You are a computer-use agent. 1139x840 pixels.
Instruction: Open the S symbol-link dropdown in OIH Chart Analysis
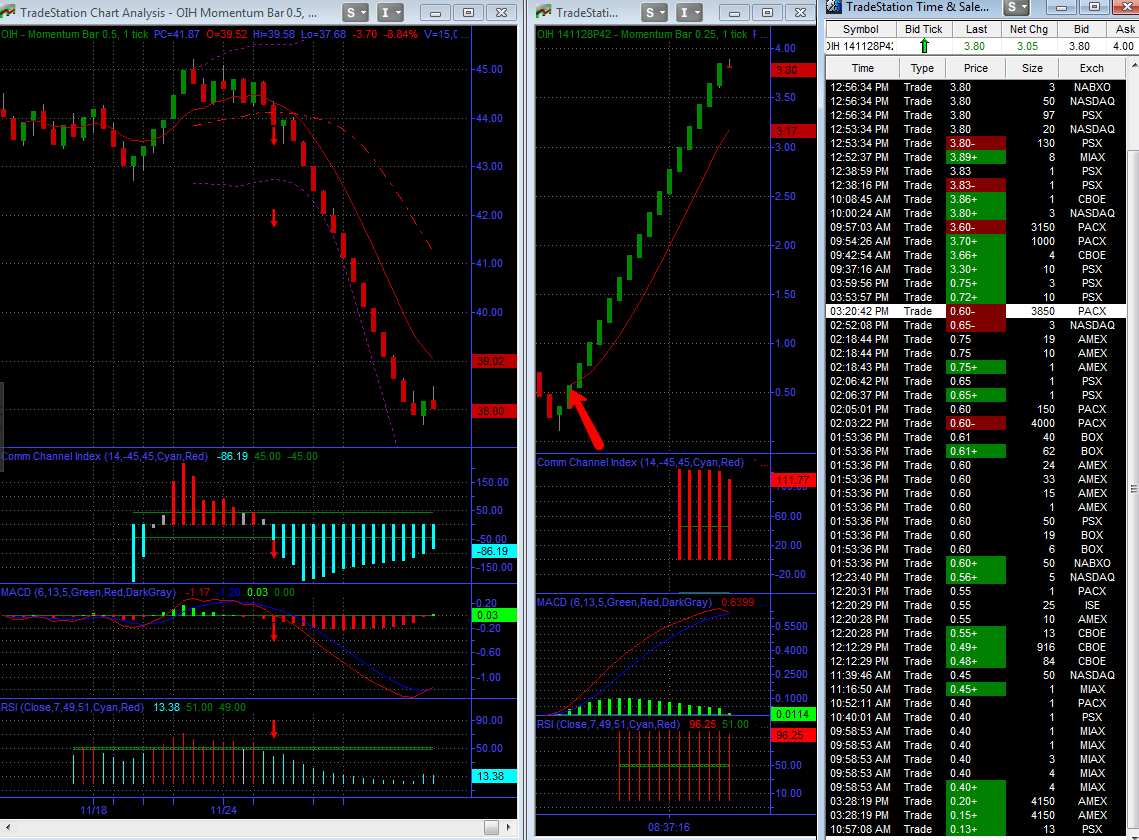[355, 12]
